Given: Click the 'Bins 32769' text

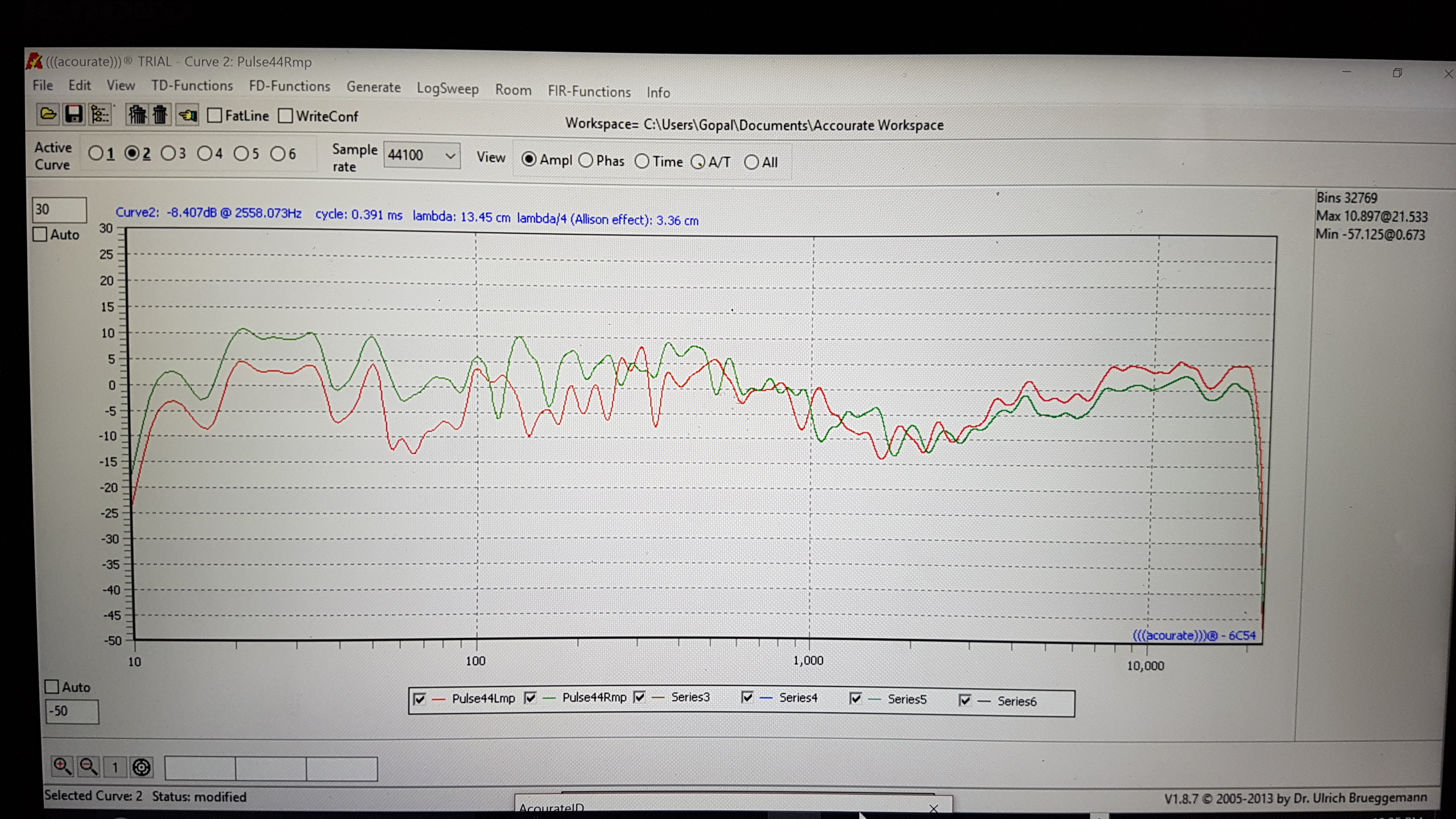Looking at the screenshot, I should [1347, 198].
